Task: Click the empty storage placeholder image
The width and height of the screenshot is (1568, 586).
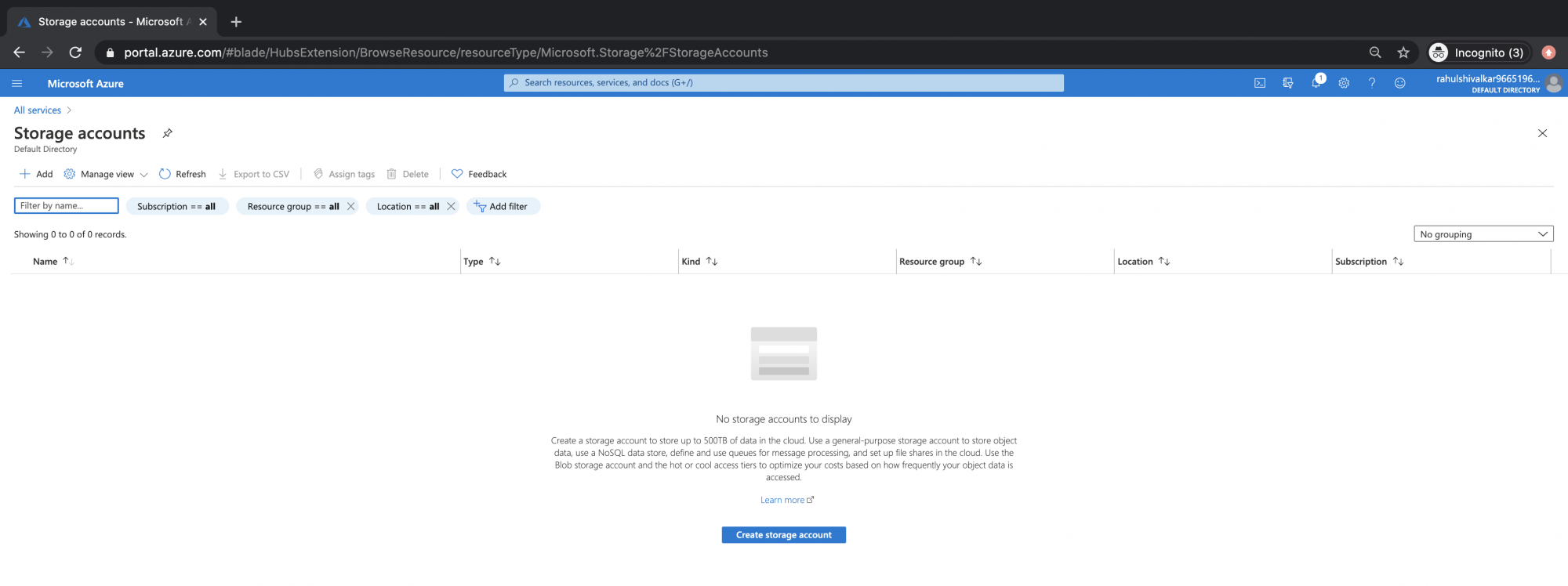Action: tap(784, 353)
